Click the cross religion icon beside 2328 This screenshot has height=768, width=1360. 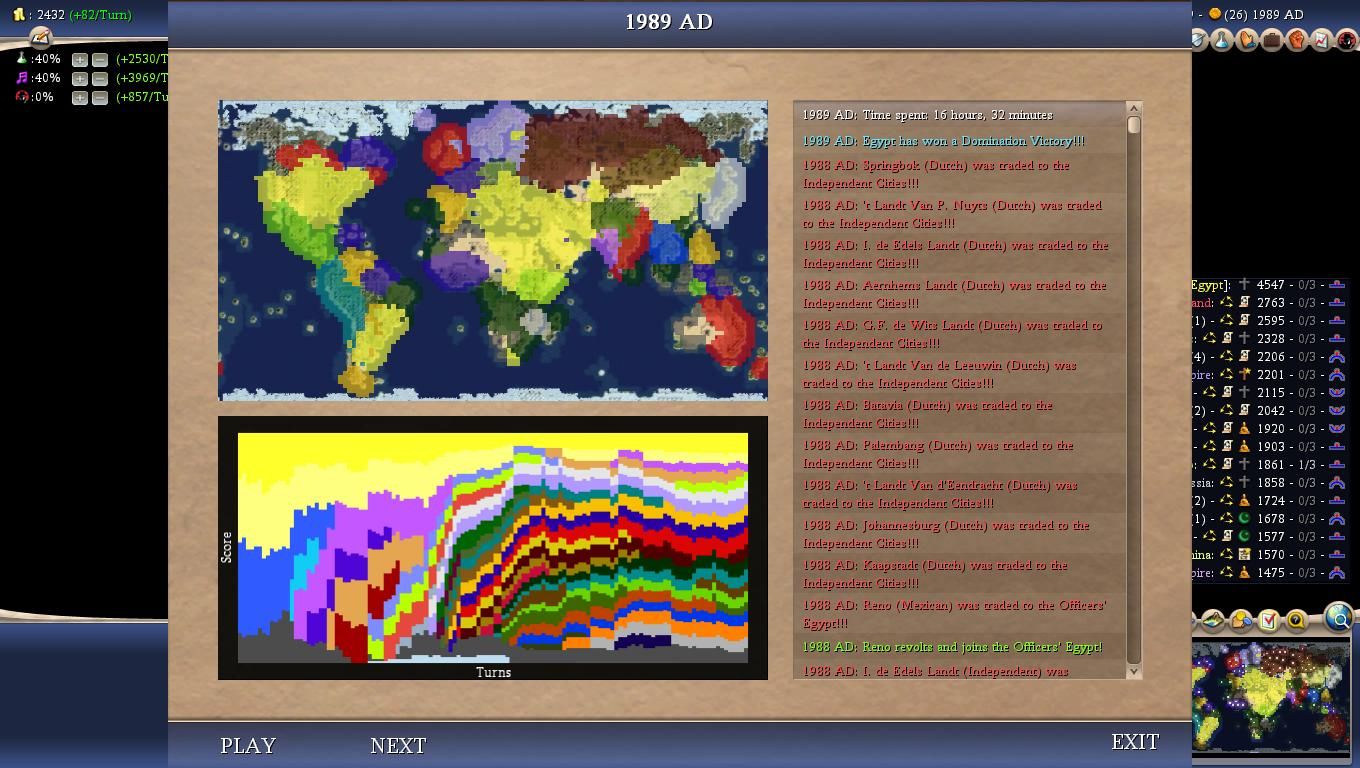pos(1244,339)
